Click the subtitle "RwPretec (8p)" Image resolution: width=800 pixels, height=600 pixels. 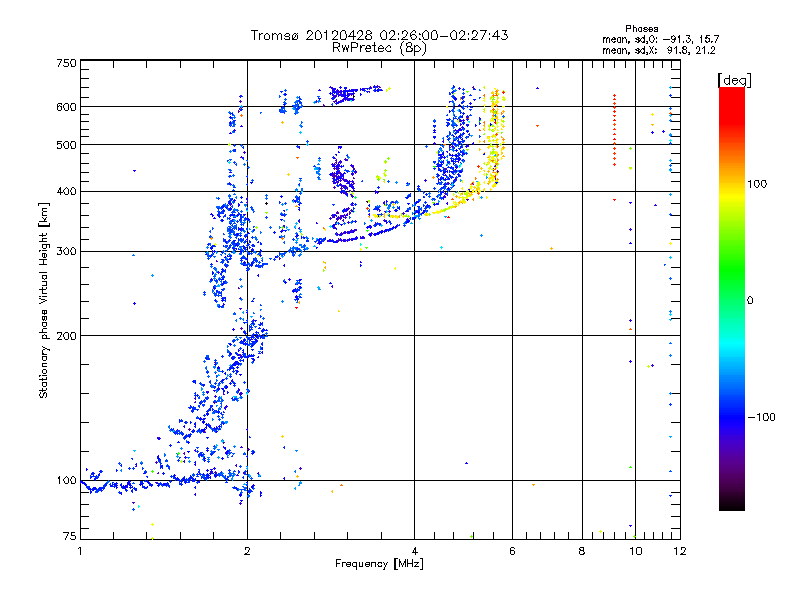379,48
